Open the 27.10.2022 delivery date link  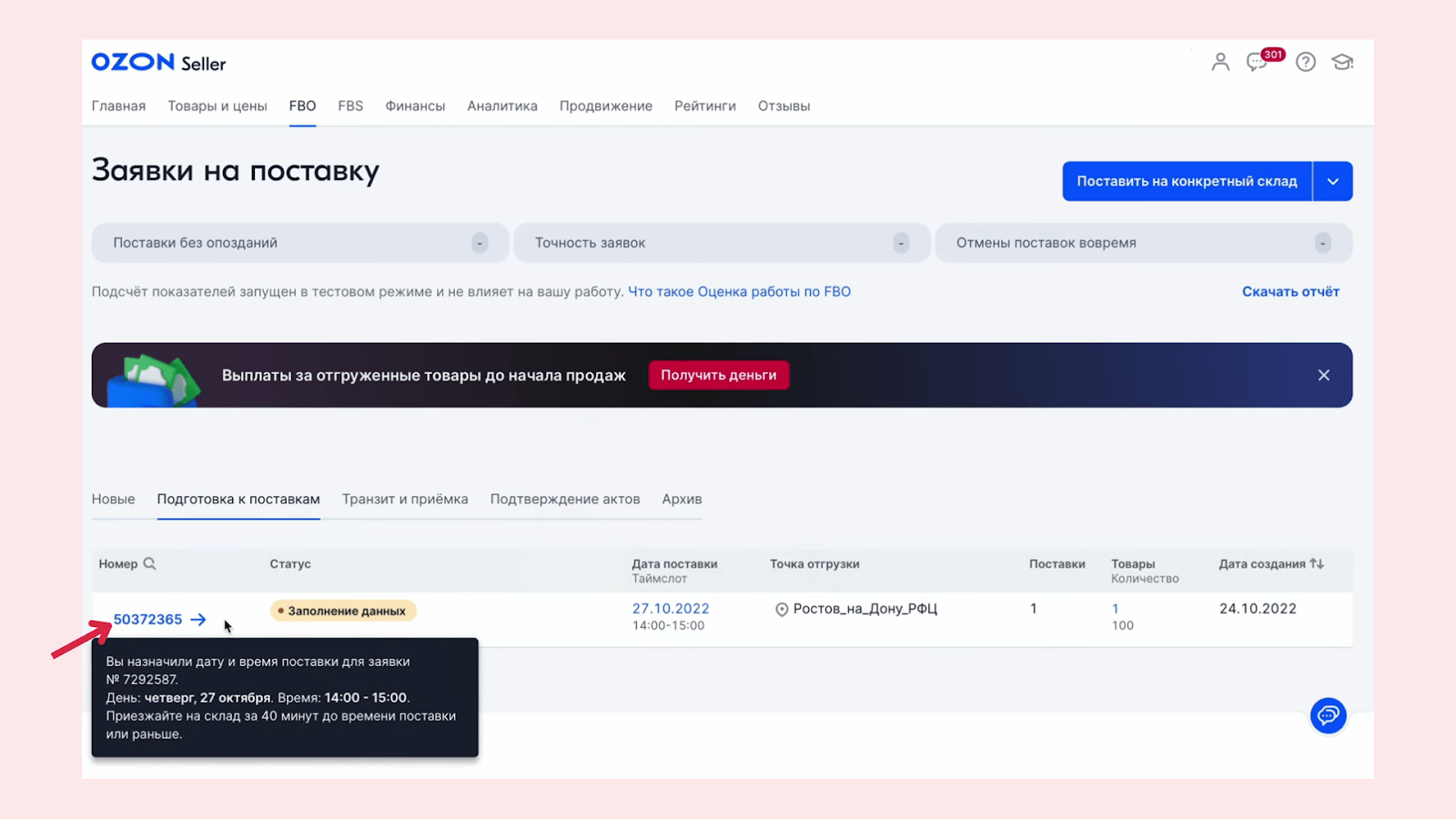tap(671, 609)
